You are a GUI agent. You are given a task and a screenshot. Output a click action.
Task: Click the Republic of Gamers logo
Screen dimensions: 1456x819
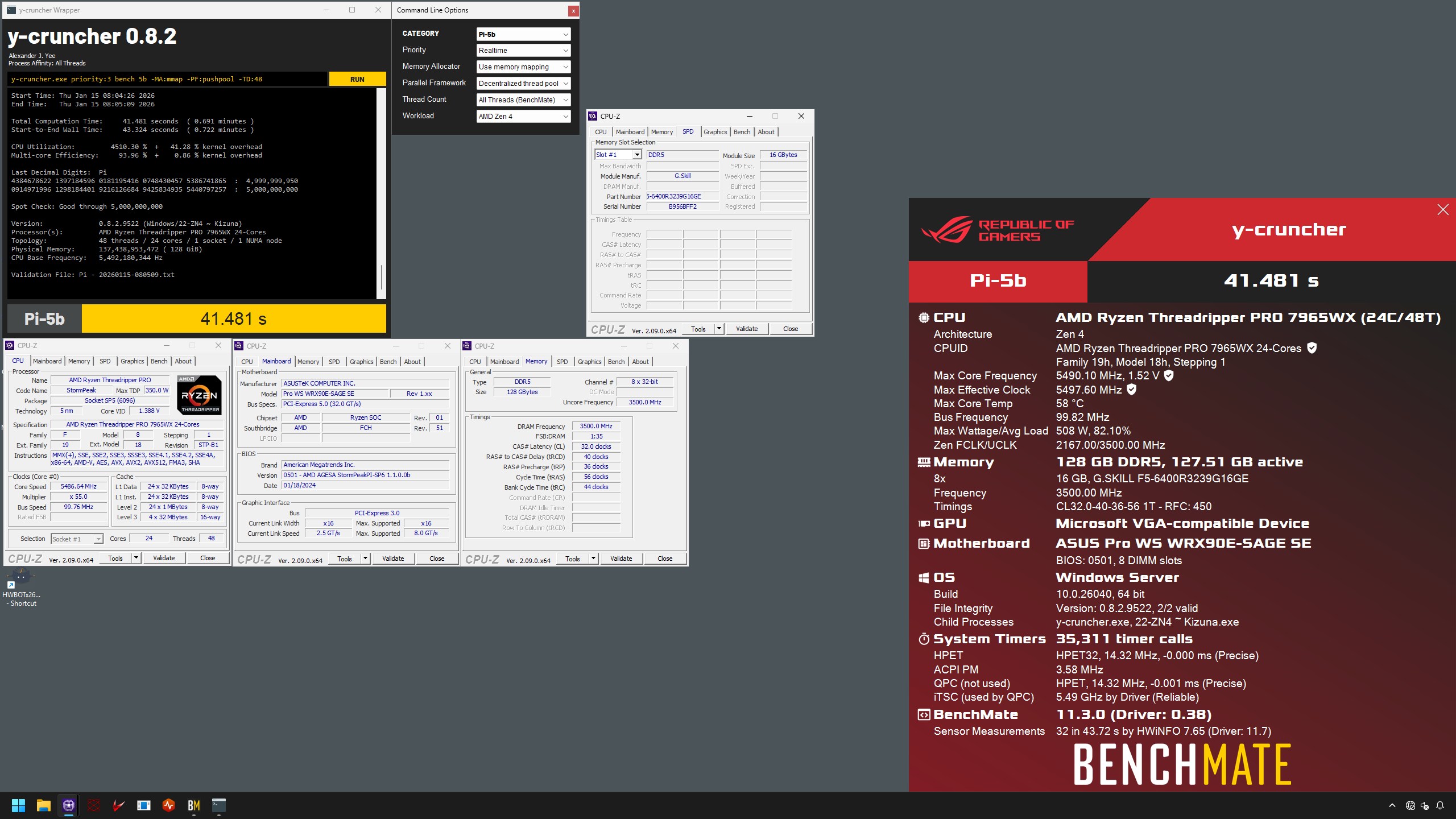[998, 230]
